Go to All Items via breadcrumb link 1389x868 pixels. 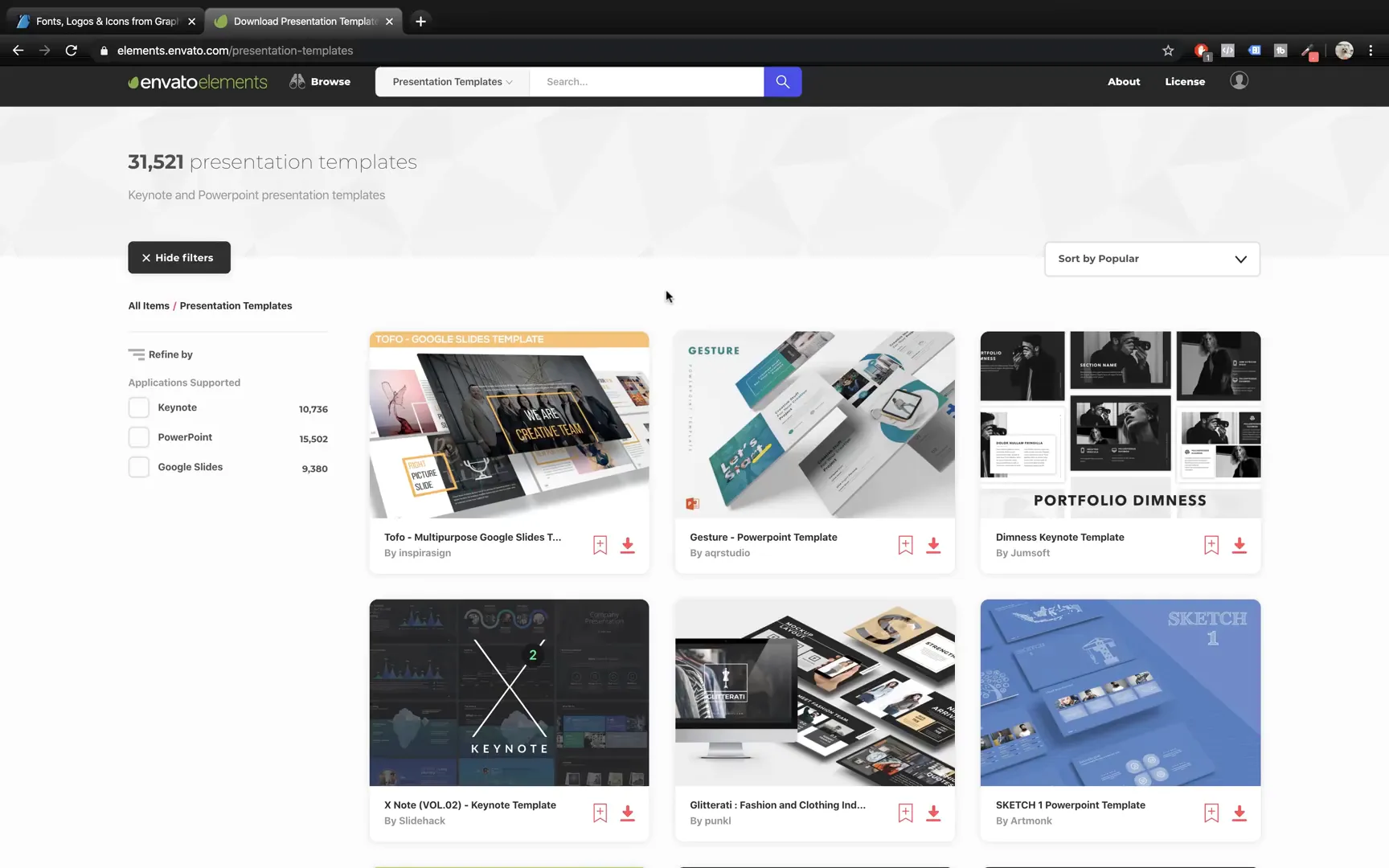click(x=148, y=305)
